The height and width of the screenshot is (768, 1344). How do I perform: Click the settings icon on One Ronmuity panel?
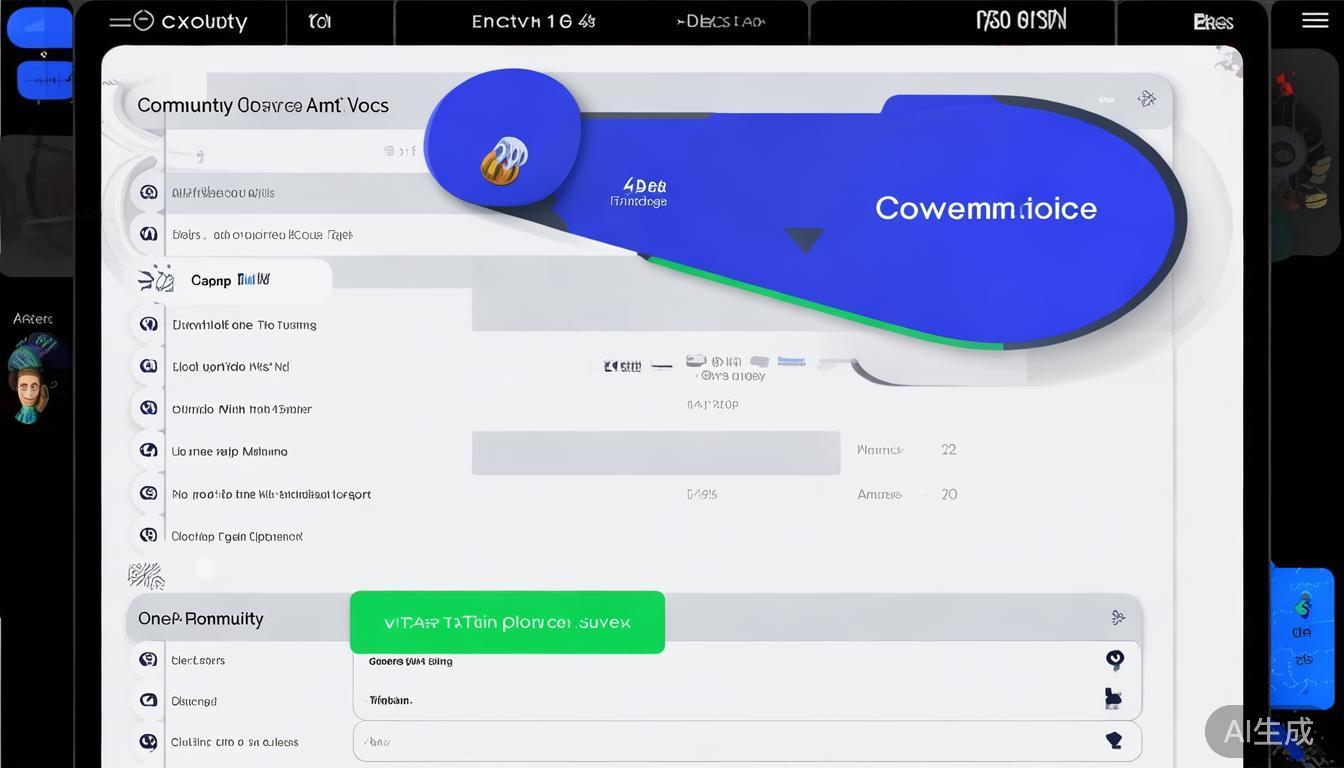(1118, 617)
